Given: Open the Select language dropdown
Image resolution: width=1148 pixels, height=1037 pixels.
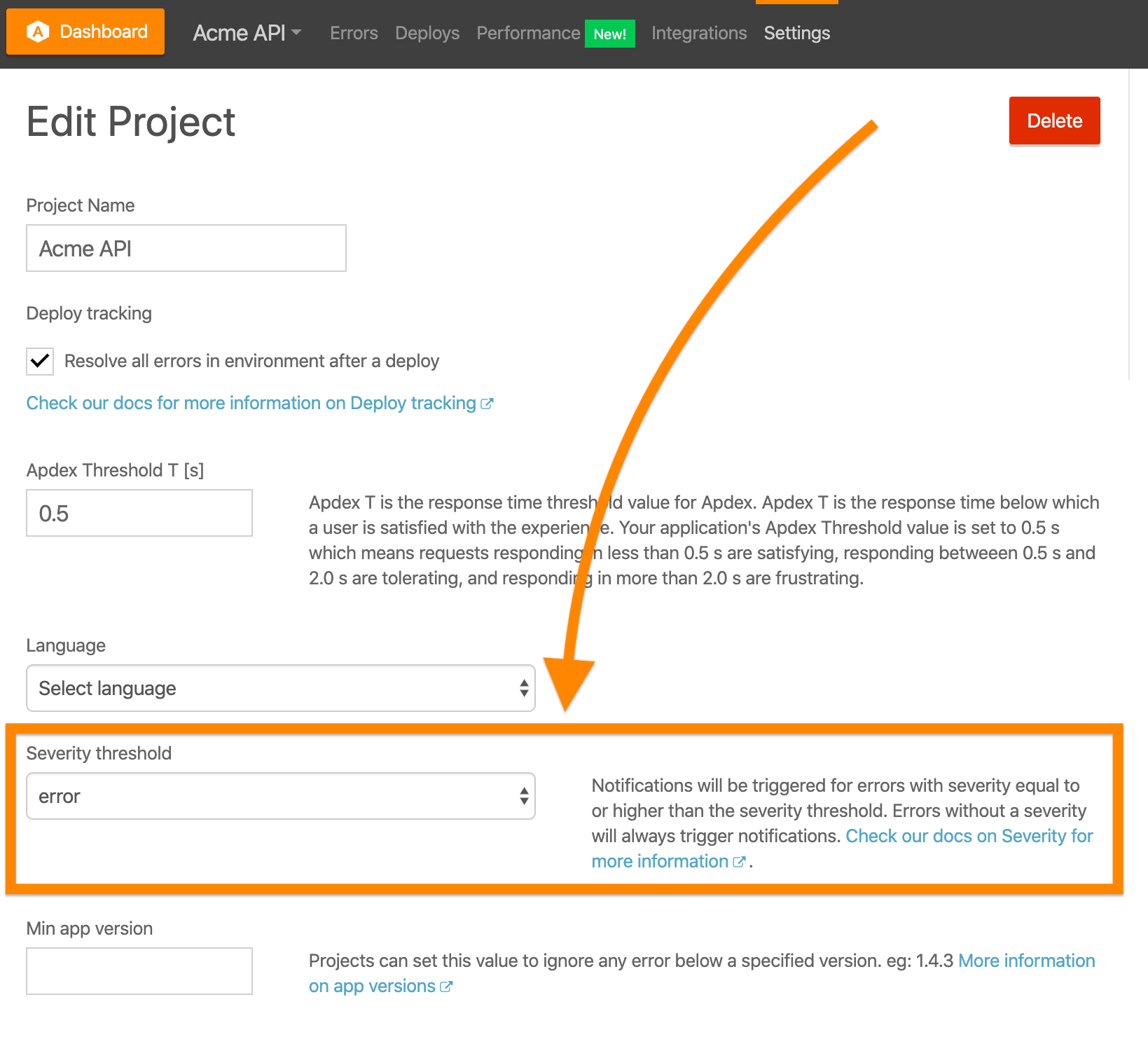Looking at the screenshot, I should [280, 688].
